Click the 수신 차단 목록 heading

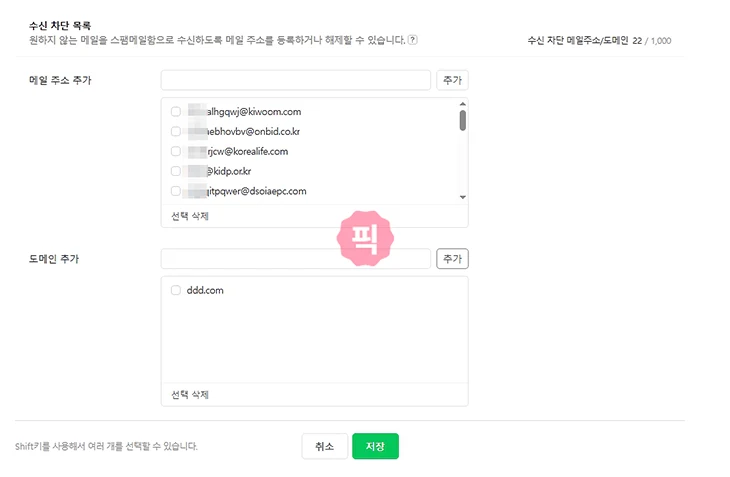[60, 26]
